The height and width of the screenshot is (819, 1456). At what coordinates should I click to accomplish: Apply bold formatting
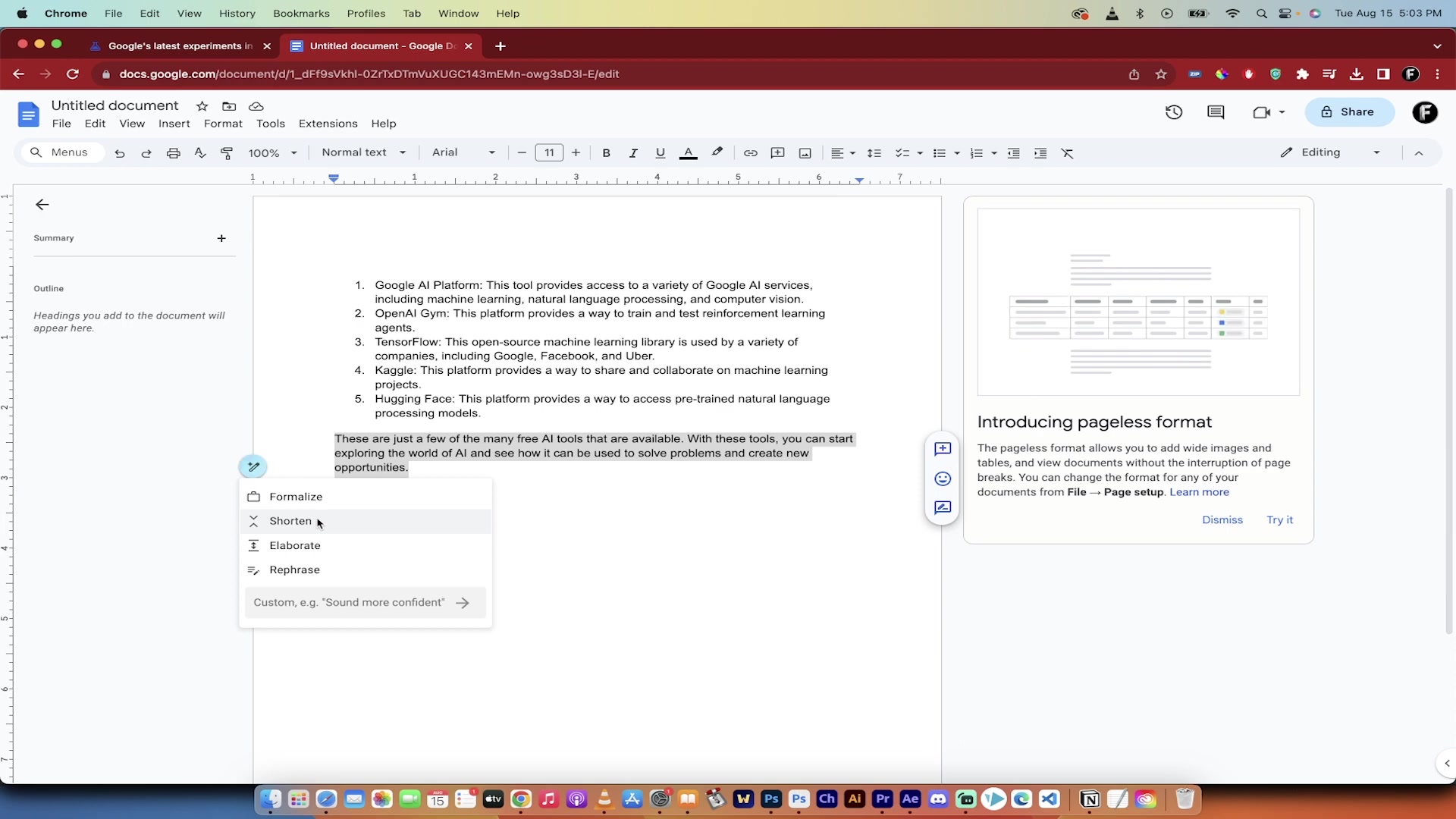click(607, 152)
